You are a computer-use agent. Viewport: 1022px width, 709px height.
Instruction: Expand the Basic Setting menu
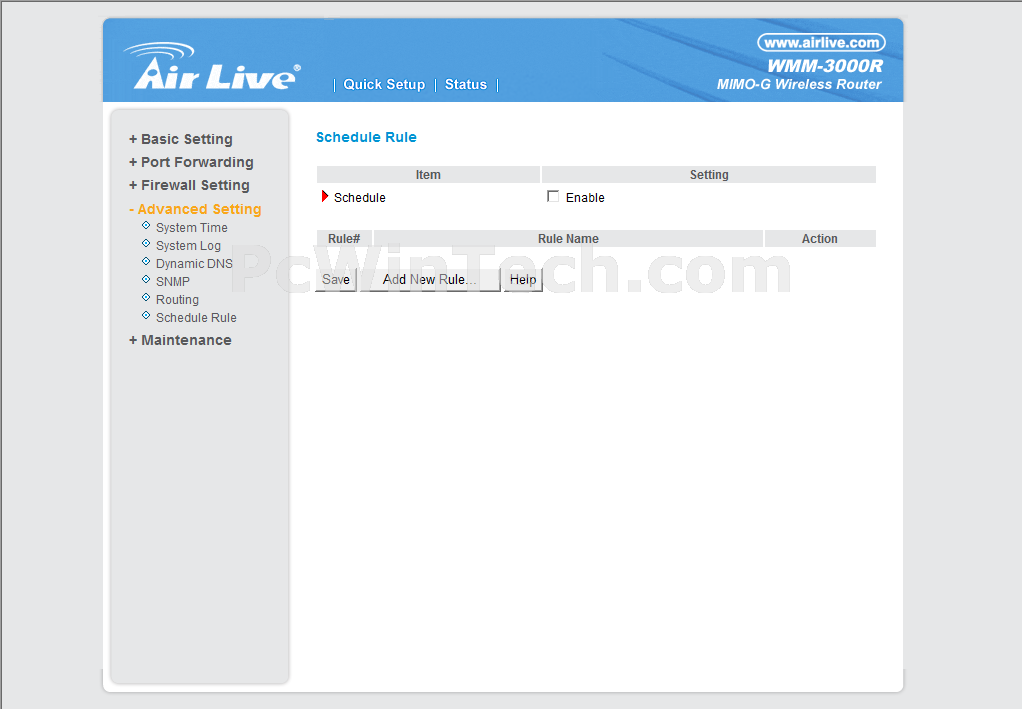point(181,139)
